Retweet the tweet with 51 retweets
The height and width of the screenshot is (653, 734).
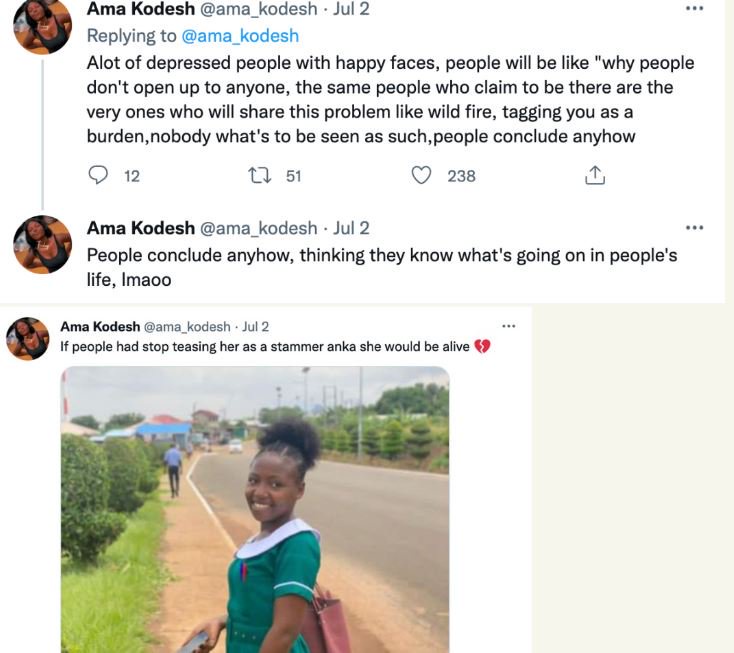(258, 176)
